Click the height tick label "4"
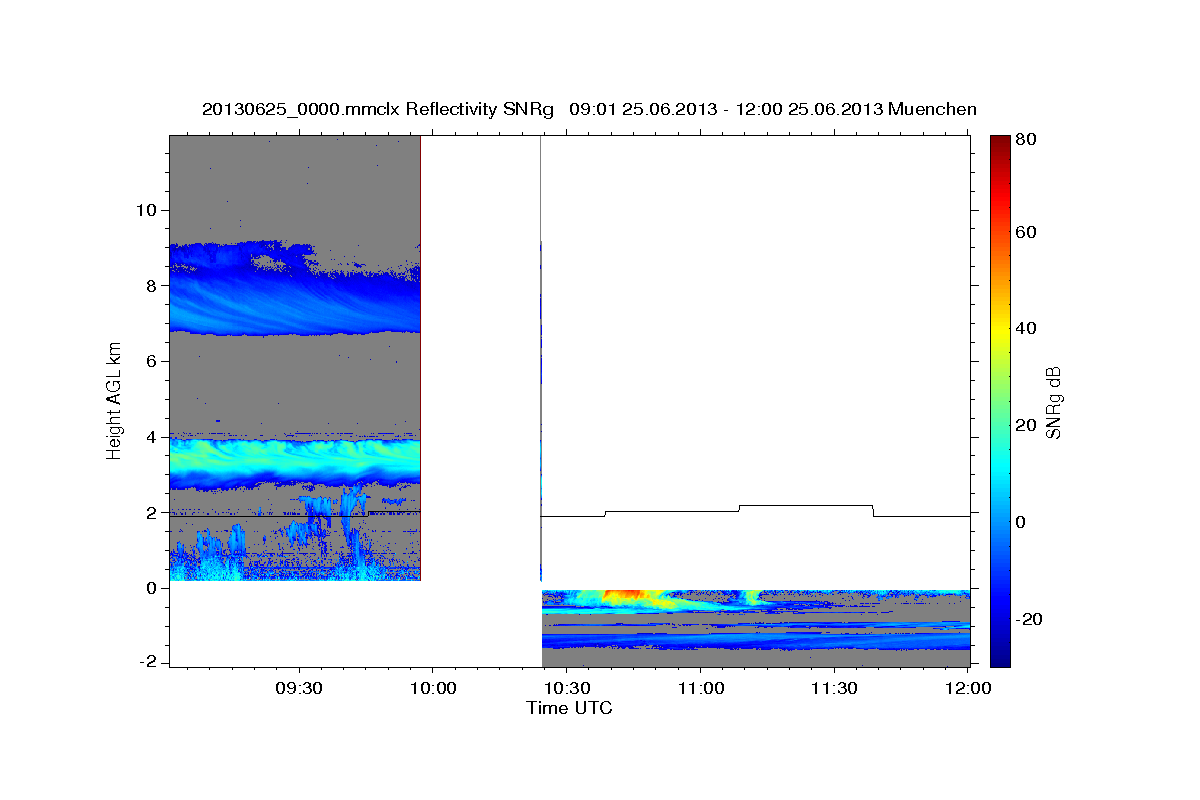Screen dimensions: 1200x800 pos(153,437)
